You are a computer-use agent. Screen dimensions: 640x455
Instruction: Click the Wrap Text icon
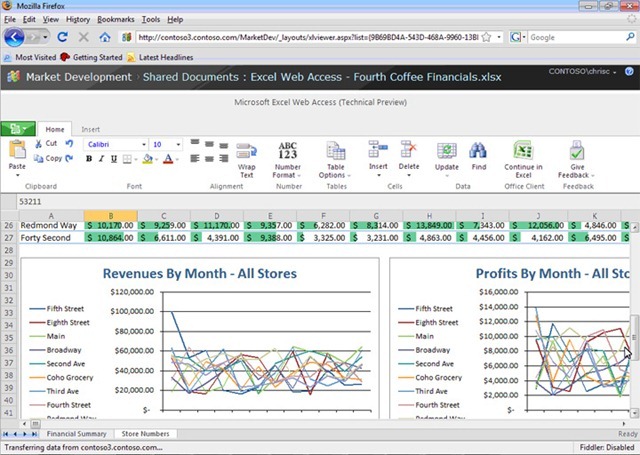point(247,151)
